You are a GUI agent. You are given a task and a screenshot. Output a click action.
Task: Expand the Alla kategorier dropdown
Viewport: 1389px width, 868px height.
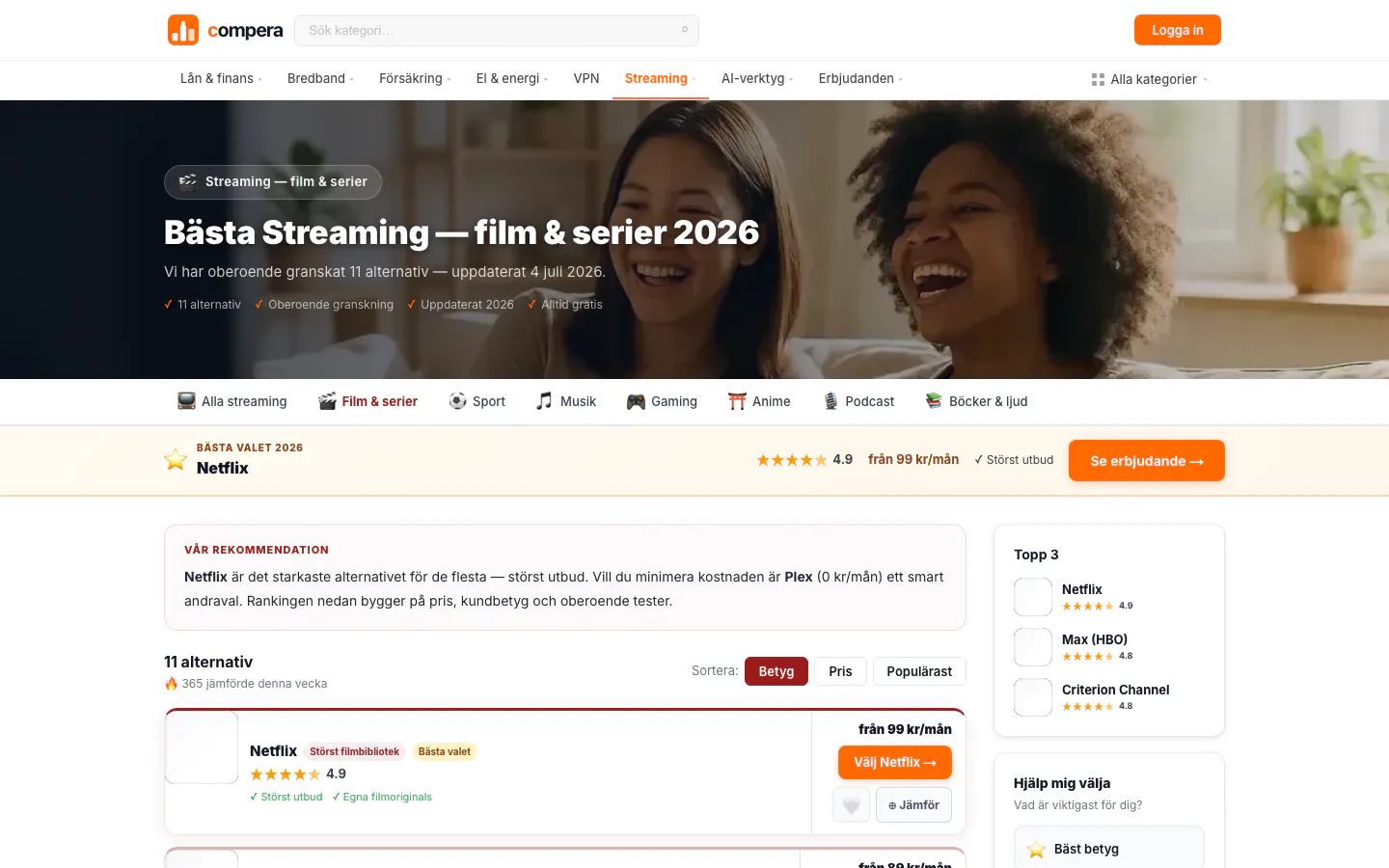[1149, 79]
